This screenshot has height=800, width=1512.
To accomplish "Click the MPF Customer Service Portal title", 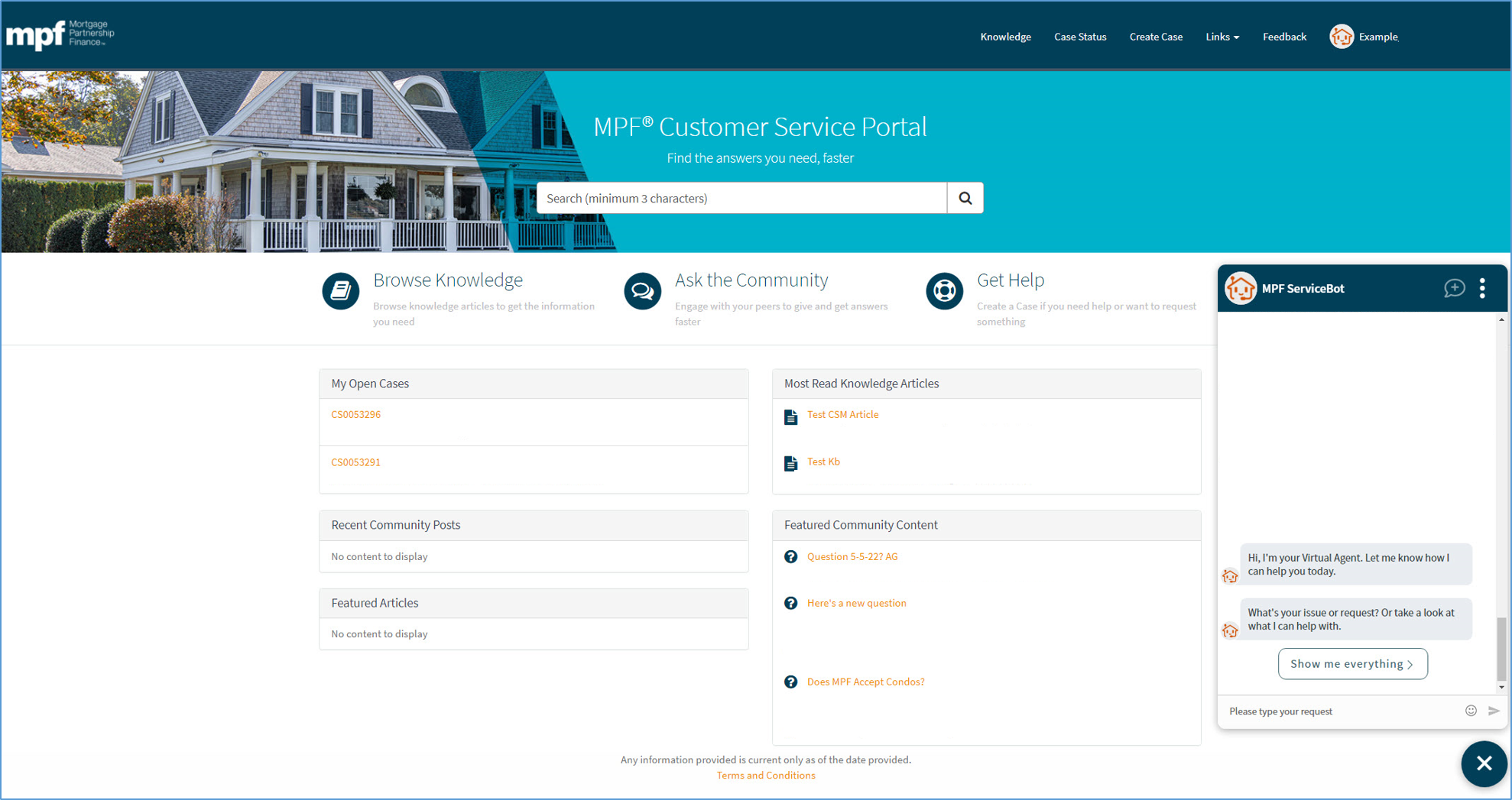I will (x=760, y=127).
